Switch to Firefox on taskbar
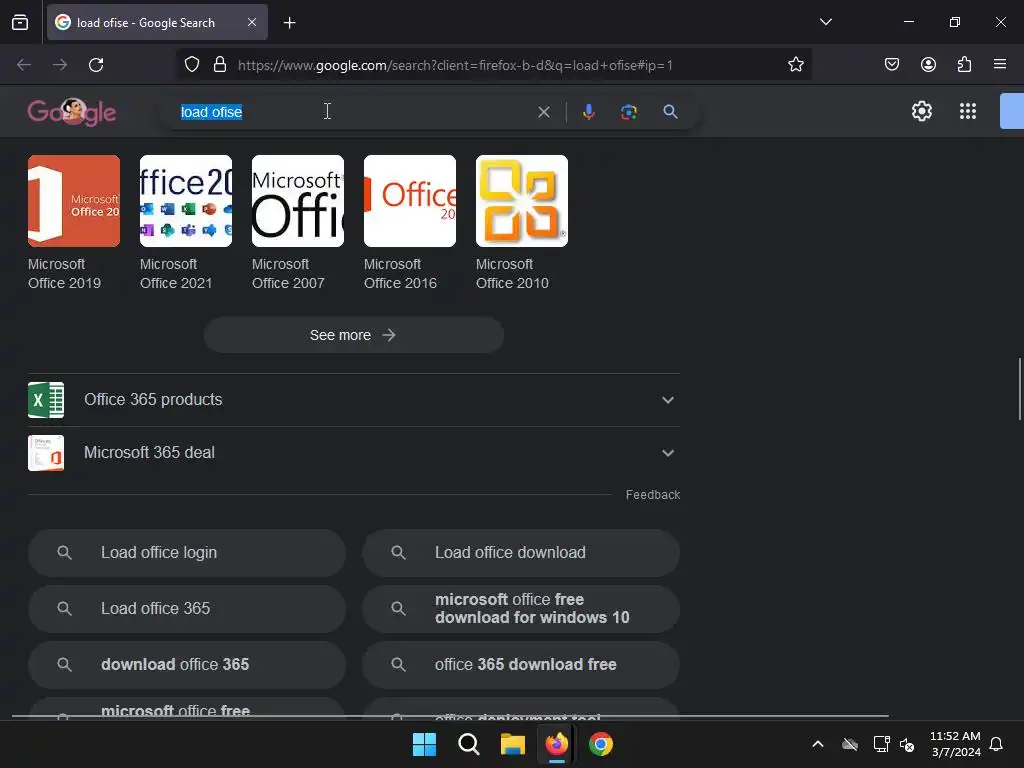 [x=556, y=744]
